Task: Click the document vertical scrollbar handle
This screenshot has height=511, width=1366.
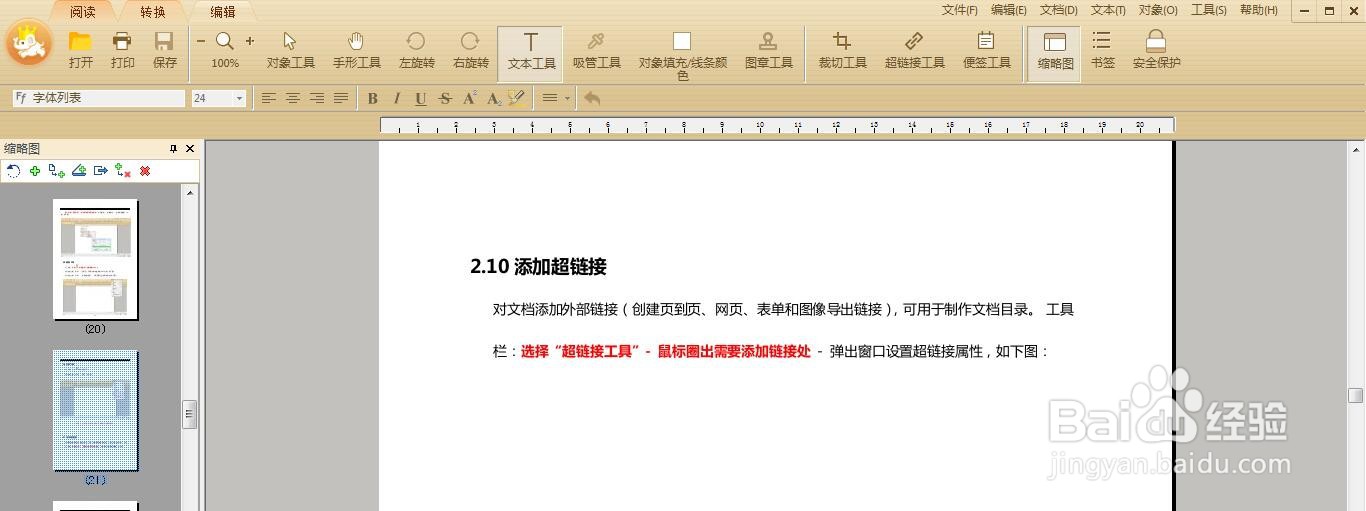Action: coord(1355,395)
